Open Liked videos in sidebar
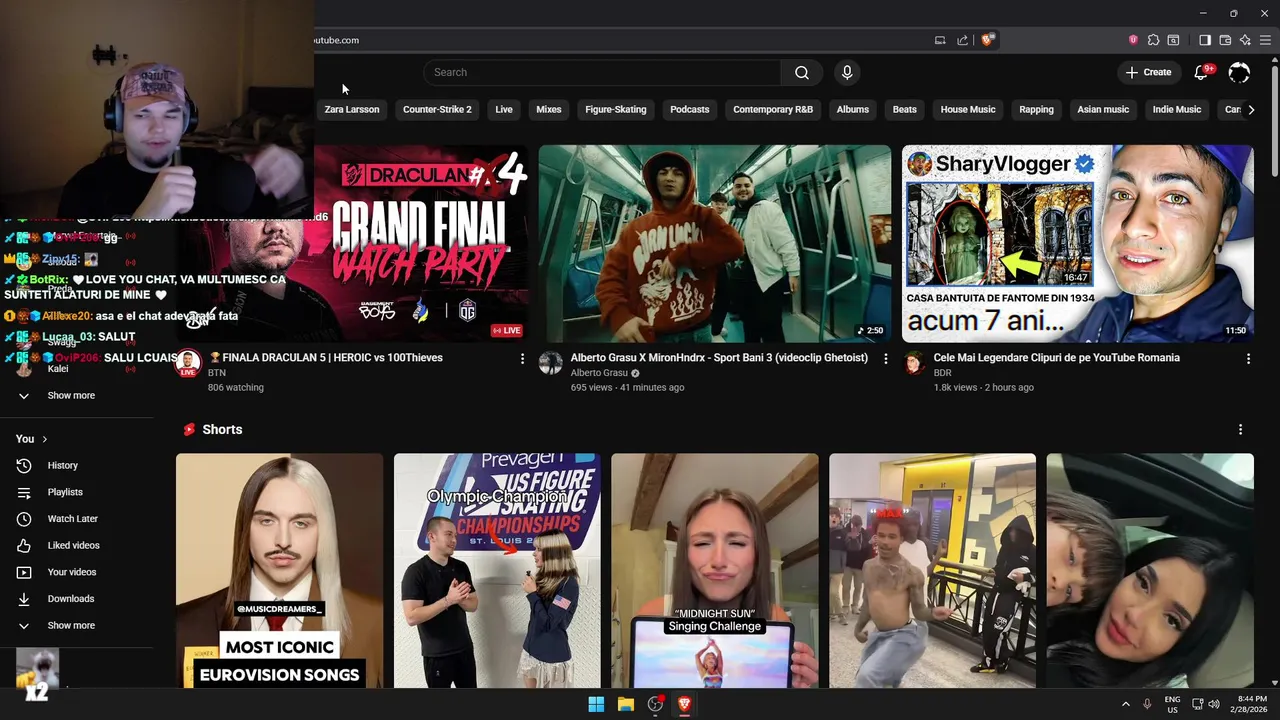Image resolution: width=1280 pixels, height=720 pixels. (76, 545)
